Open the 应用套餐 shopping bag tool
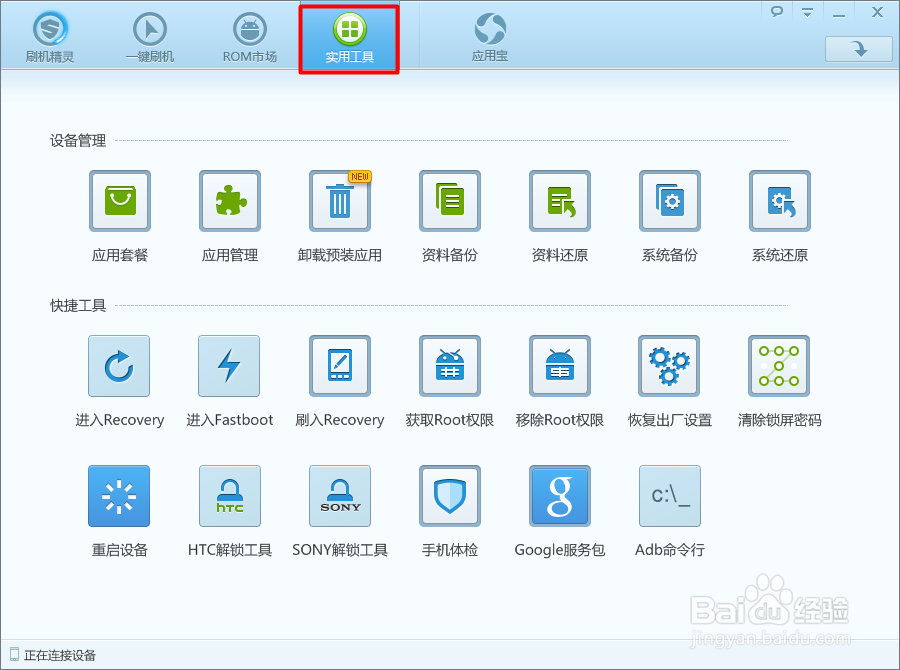The width and height of the screenshot is (900, 670). click(x=120, y=201)
